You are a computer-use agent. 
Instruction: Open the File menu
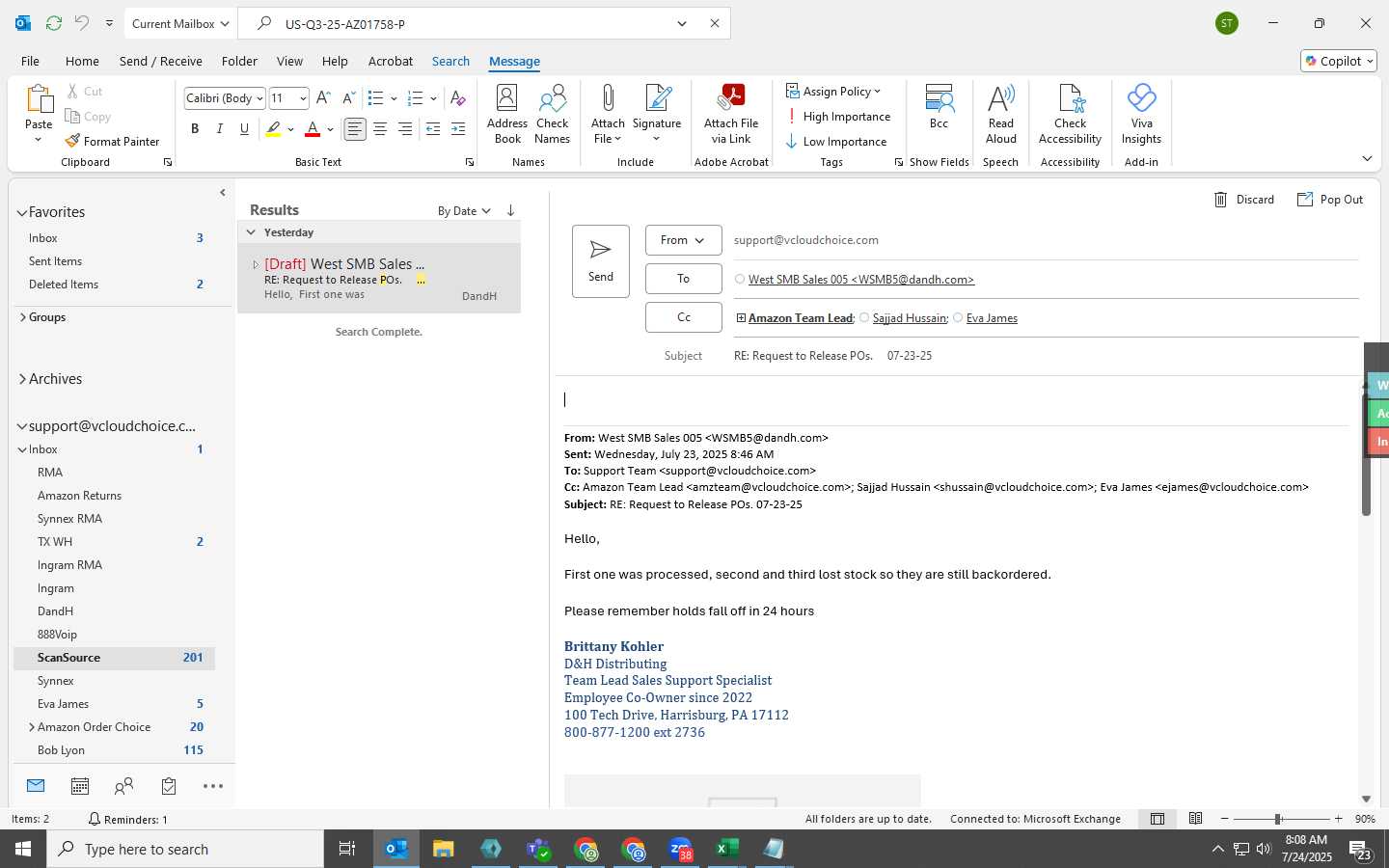(30, 61)
